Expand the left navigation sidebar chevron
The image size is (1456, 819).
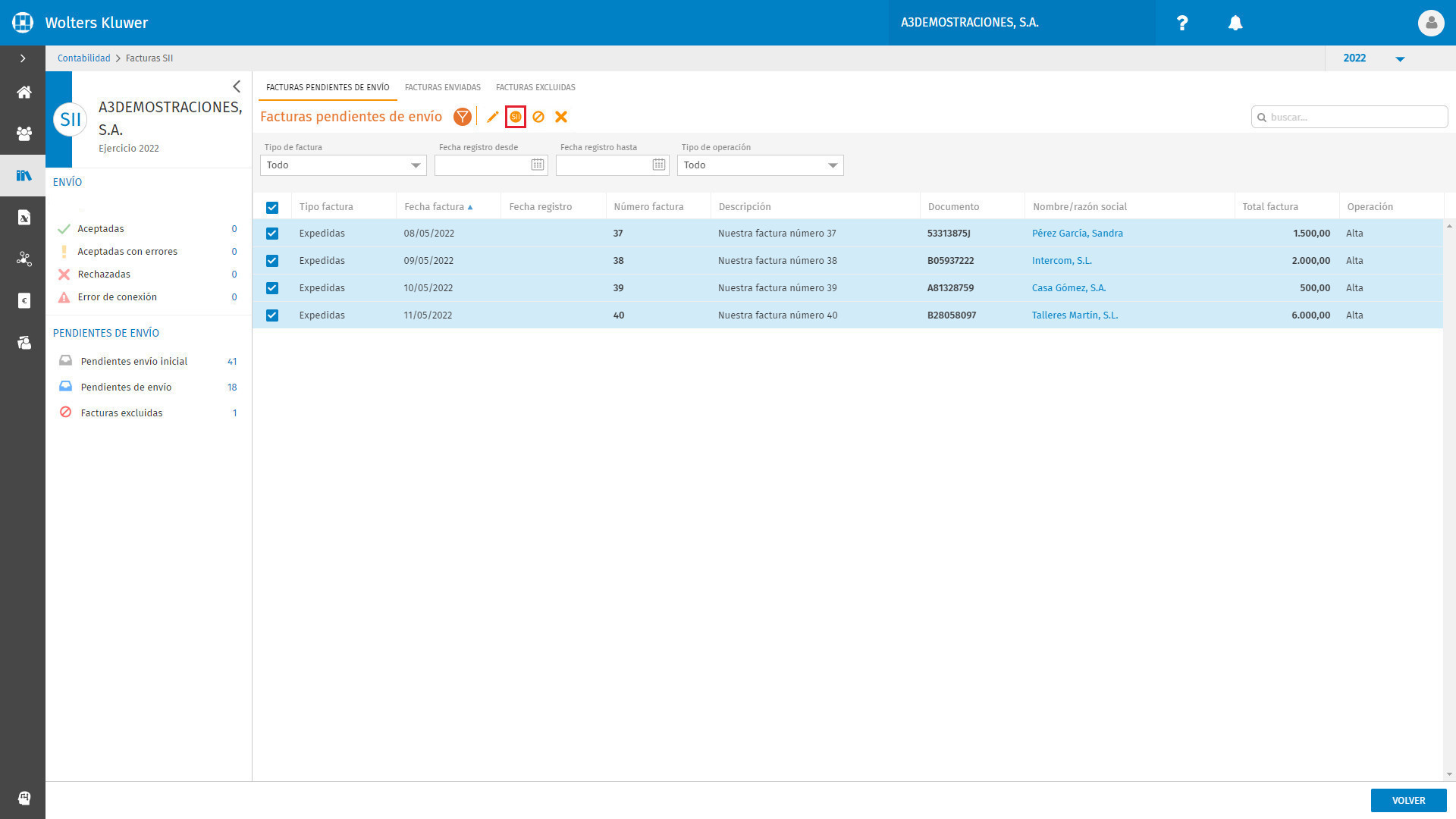pos(23,58)
